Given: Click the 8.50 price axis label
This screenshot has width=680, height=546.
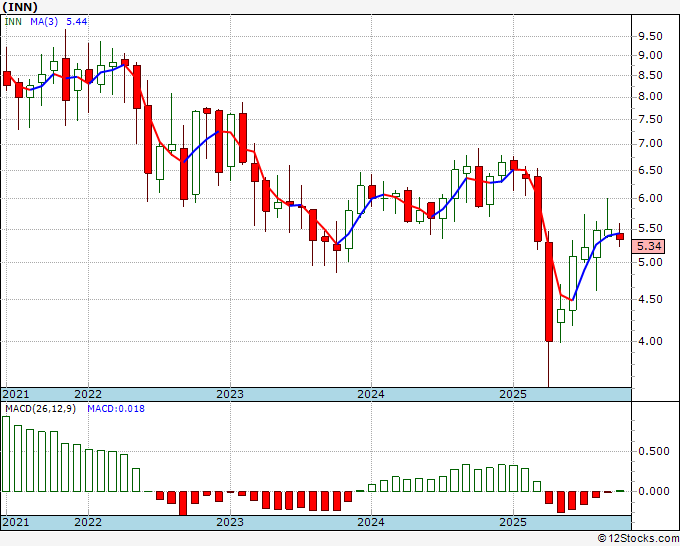Looking at the screenshot, I should tap(650, 75).
